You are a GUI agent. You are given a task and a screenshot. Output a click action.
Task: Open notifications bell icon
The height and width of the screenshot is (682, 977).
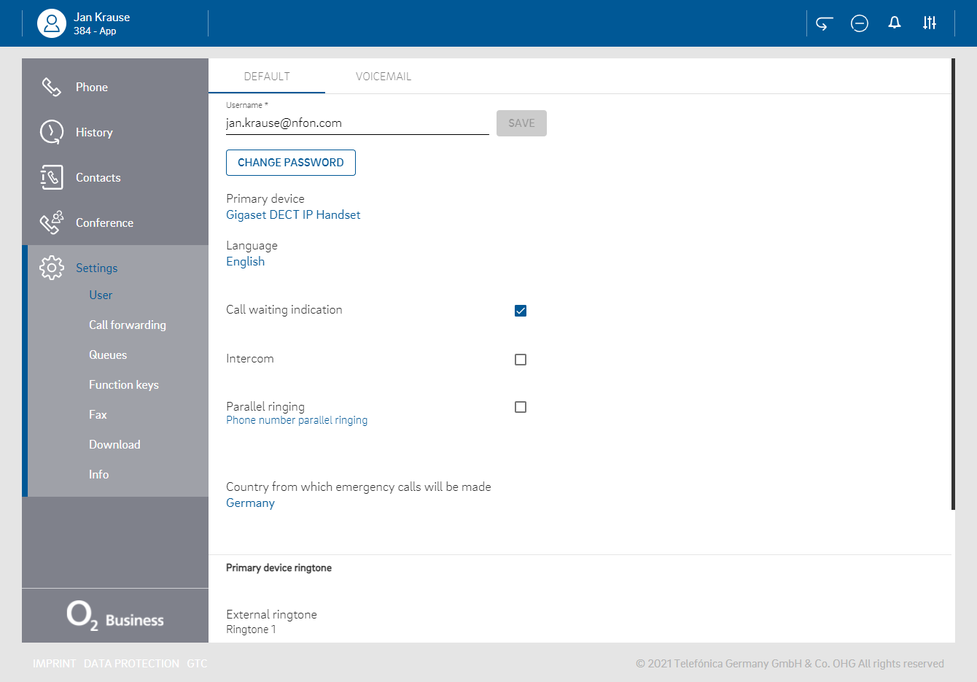(894, 23)
